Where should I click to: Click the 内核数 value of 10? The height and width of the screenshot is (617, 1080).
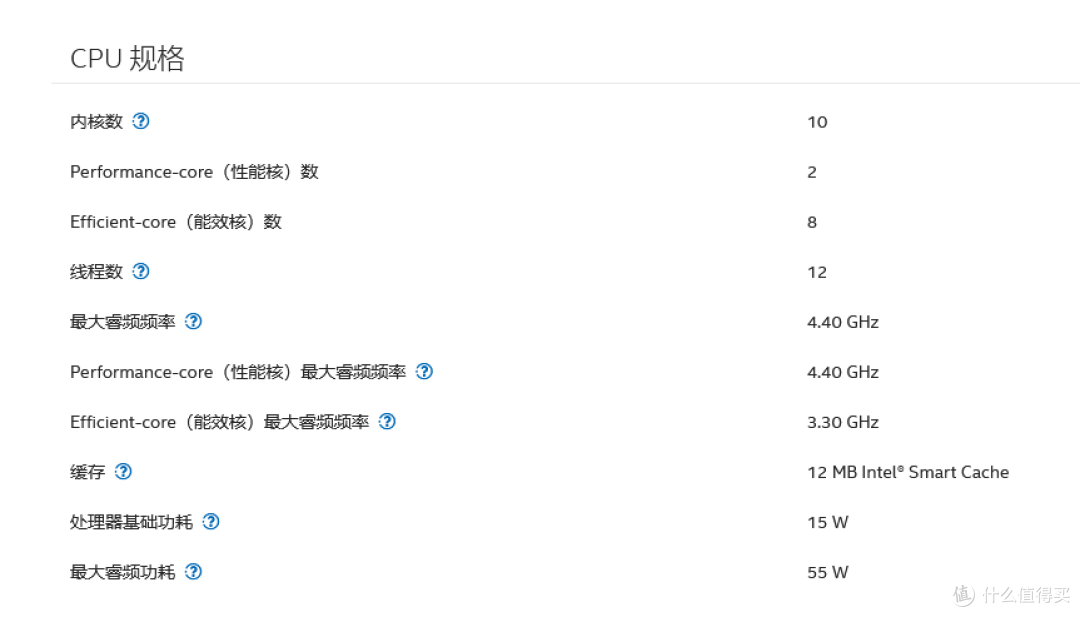click(817, 122)
